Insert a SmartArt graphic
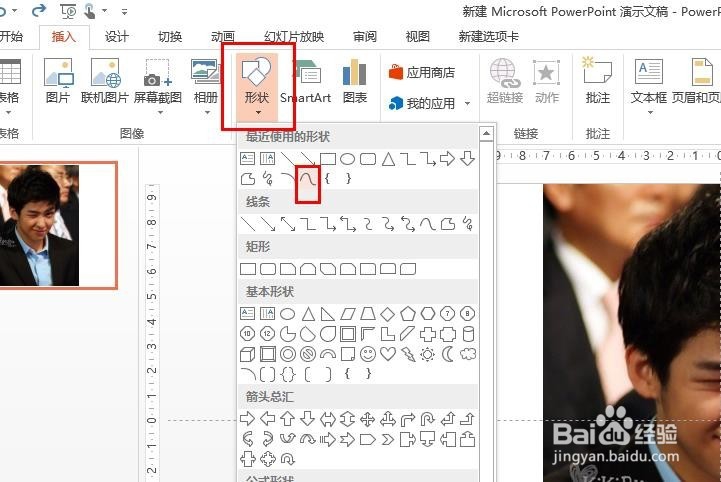This screenshot has width=721, height=482. click(306, 81)
